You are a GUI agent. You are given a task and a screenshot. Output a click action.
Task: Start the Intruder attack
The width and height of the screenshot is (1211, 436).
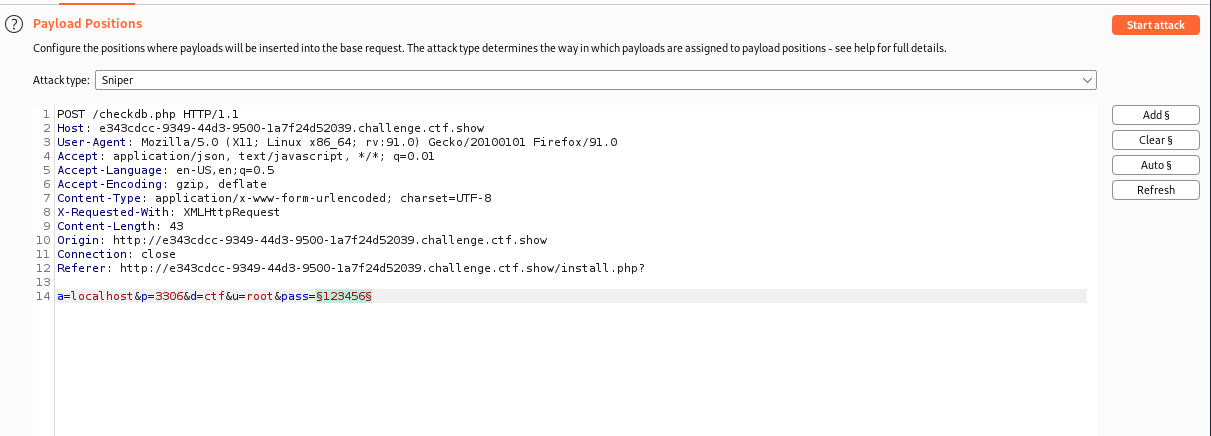[x=1155, y=25]
